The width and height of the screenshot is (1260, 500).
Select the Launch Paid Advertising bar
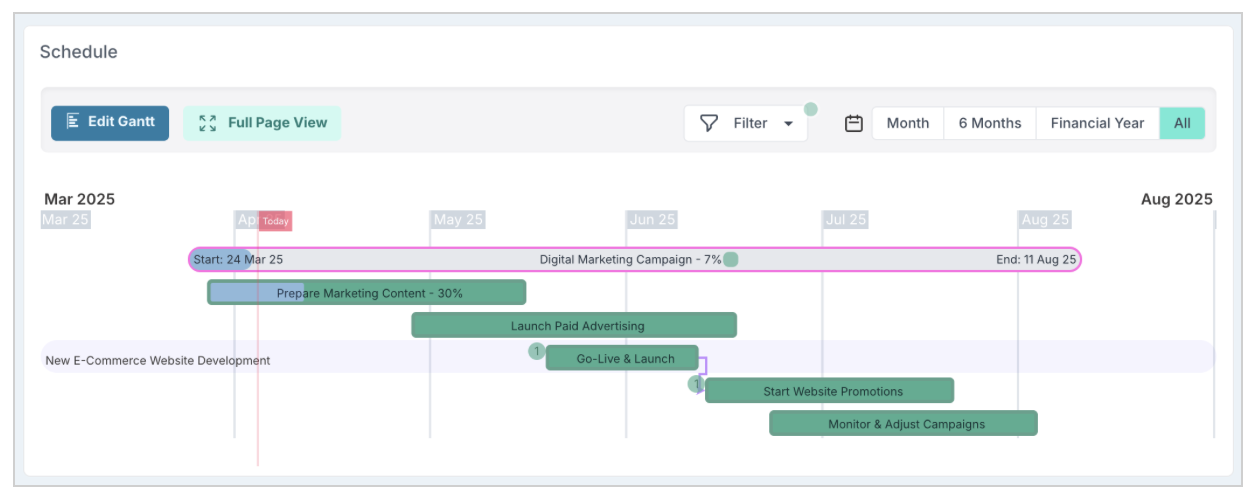[574, 325]
